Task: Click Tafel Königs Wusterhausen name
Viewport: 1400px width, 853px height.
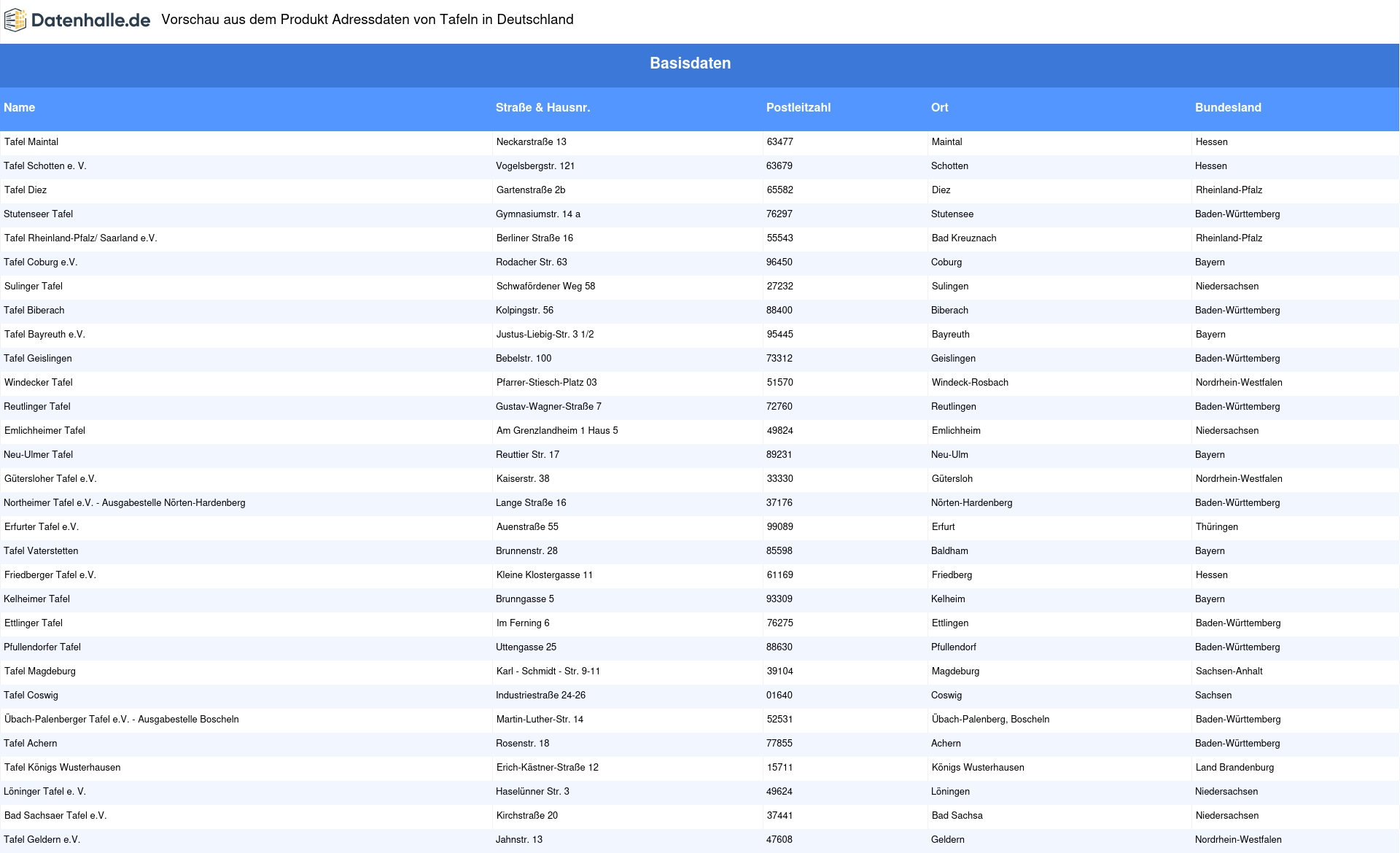Action: coord(63,768)
